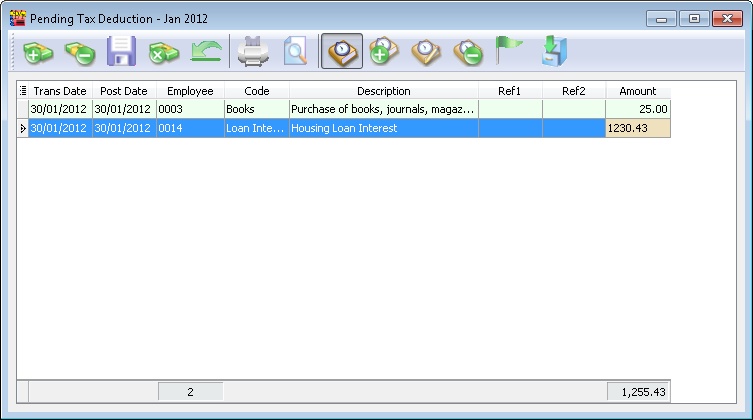Open print preview magnifier icon
753x420 pixels.
tap(295, 51)
